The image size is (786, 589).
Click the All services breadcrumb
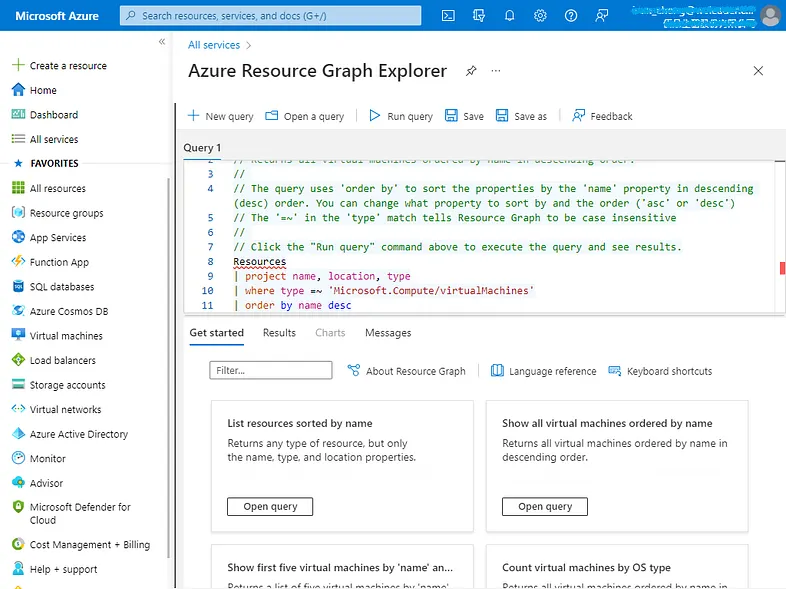(x=214, y=45)
